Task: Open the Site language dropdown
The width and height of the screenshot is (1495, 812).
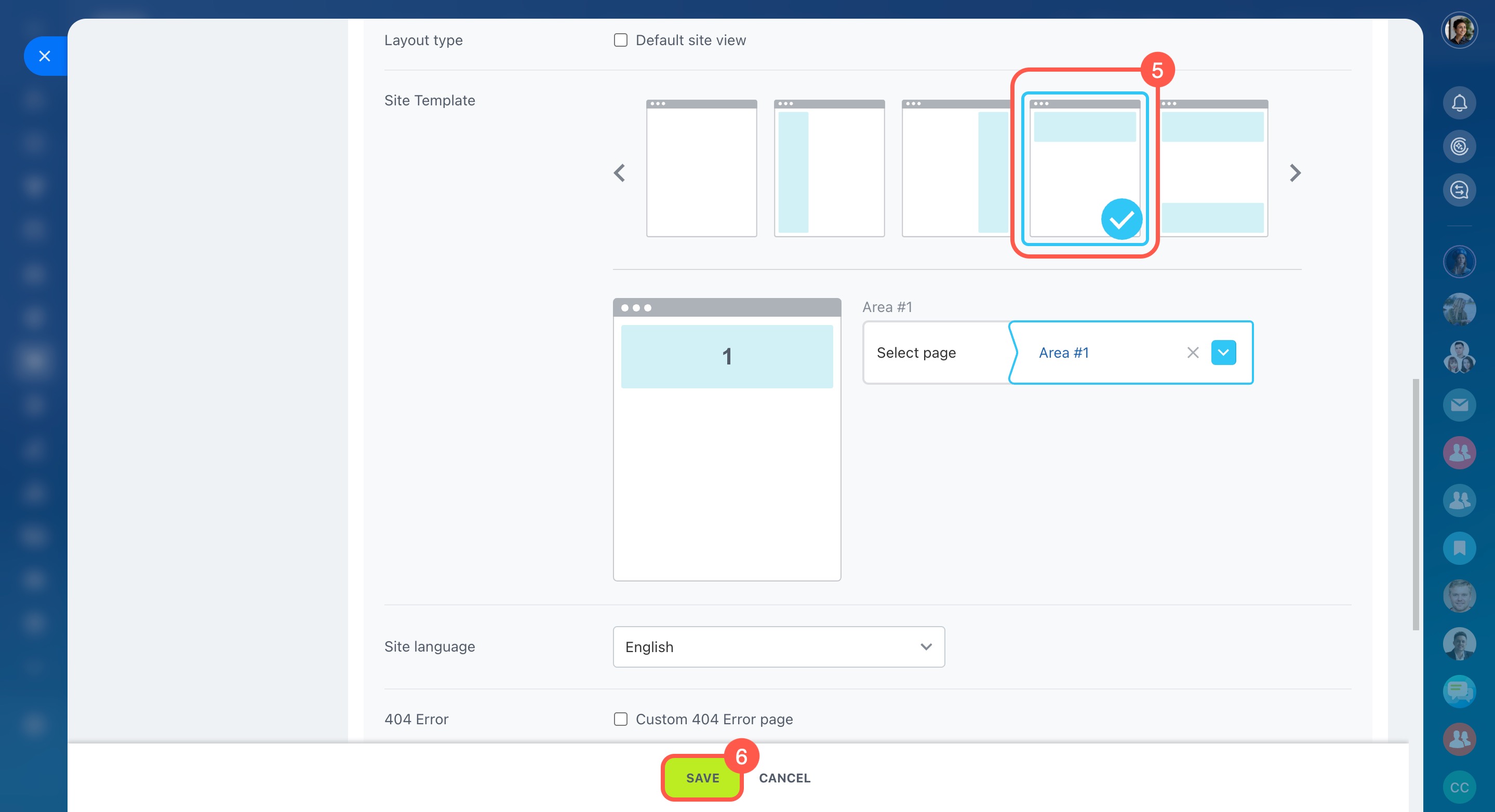Action: [x=779, y=647]
